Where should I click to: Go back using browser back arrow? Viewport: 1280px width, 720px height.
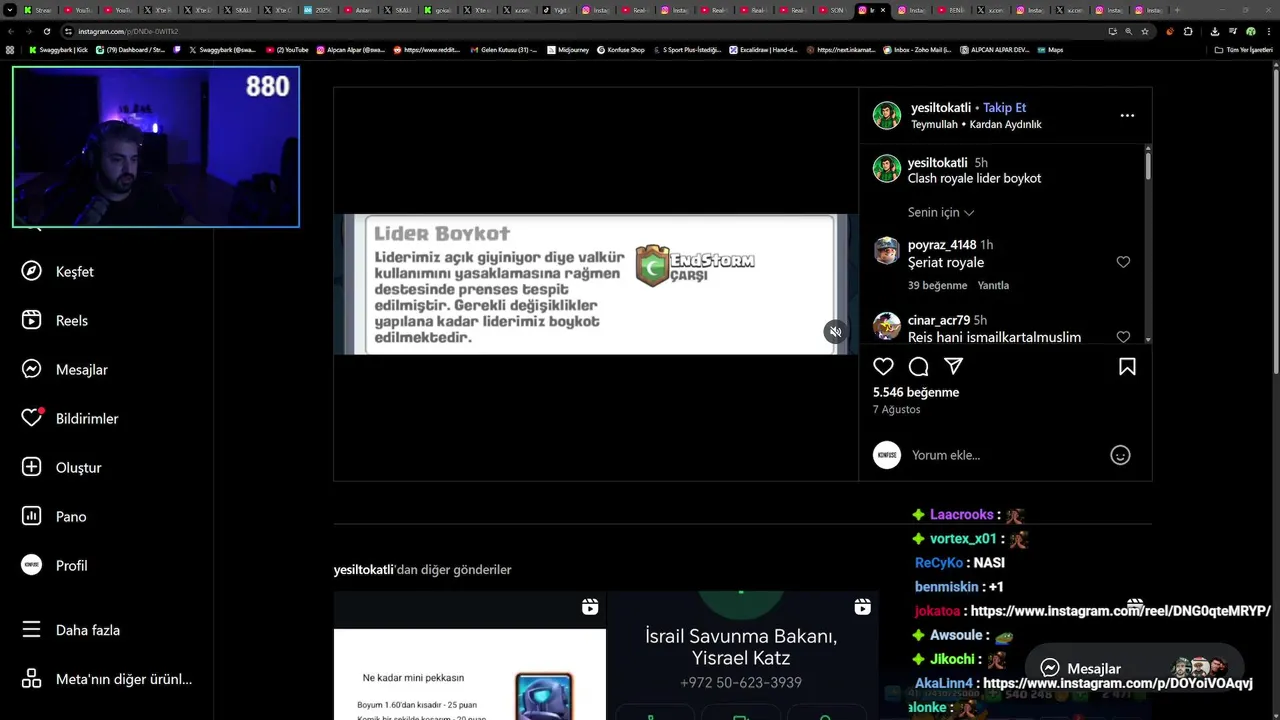[11, 31]
